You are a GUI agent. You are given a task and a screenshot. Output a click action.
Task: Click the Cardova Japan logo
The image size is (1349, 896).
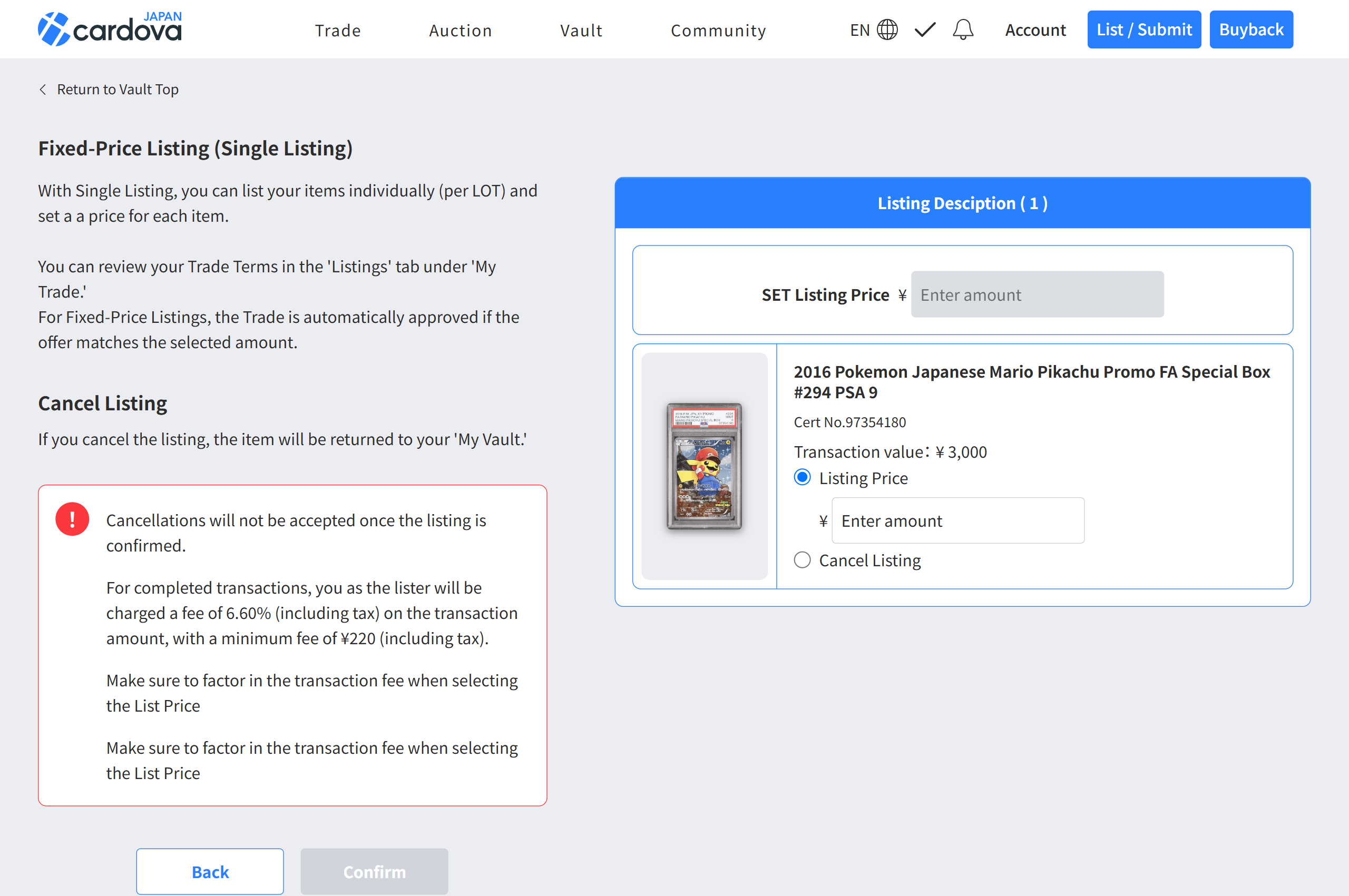point(110,28)
